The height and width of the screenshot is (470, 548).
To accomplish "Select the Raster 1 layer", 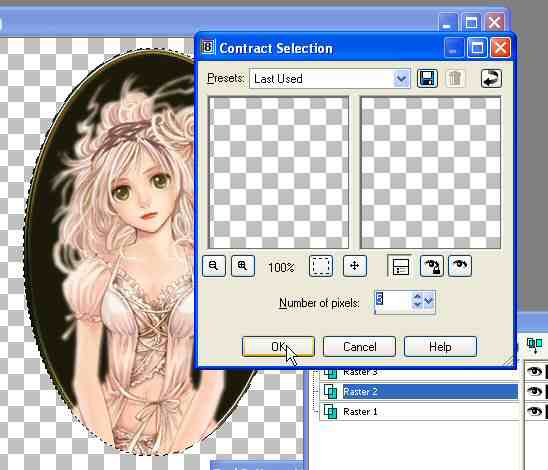I will (x=430, y=411).
